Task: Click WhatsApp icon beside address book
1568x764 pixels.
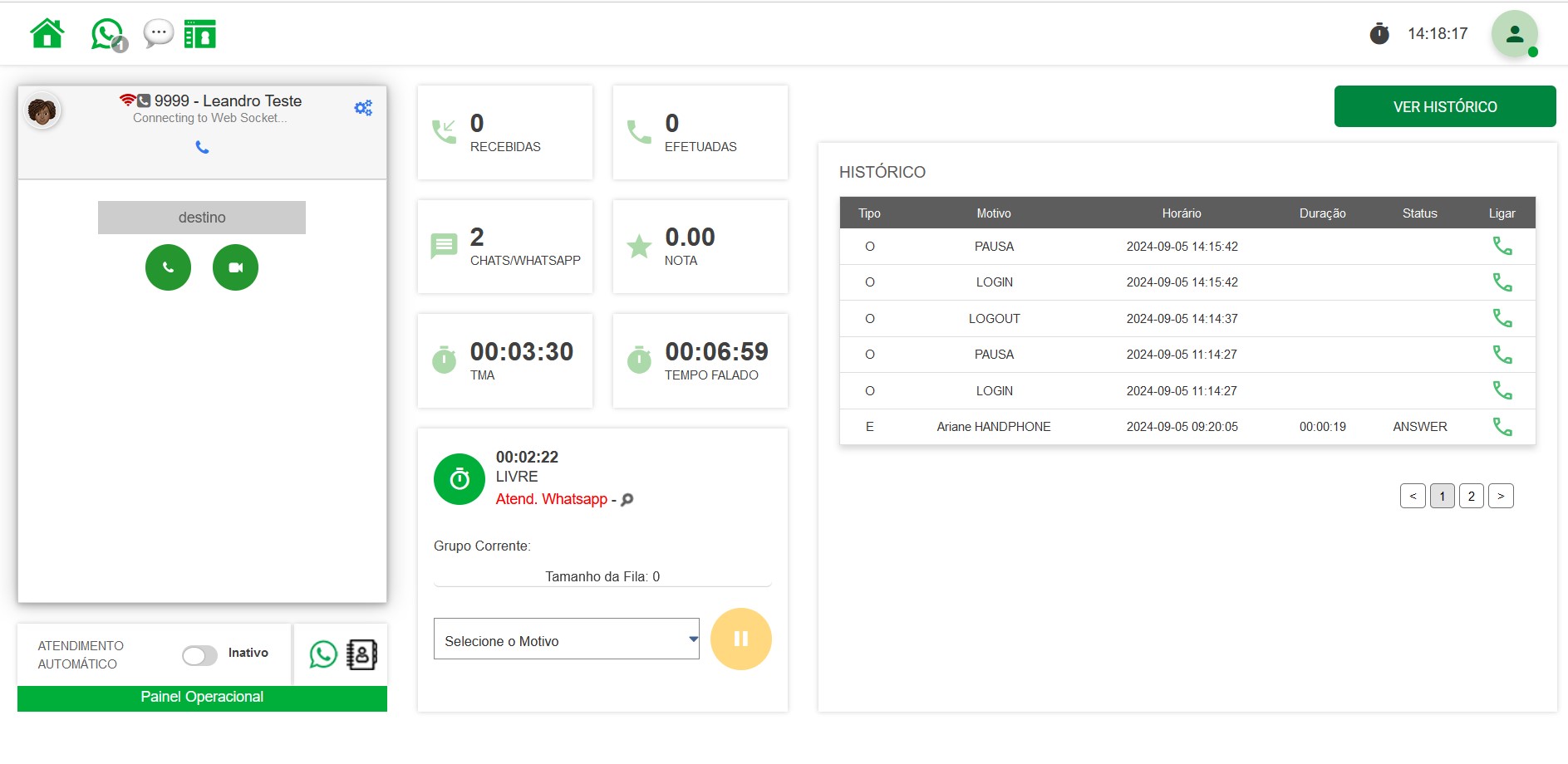Action: point(323,654)
